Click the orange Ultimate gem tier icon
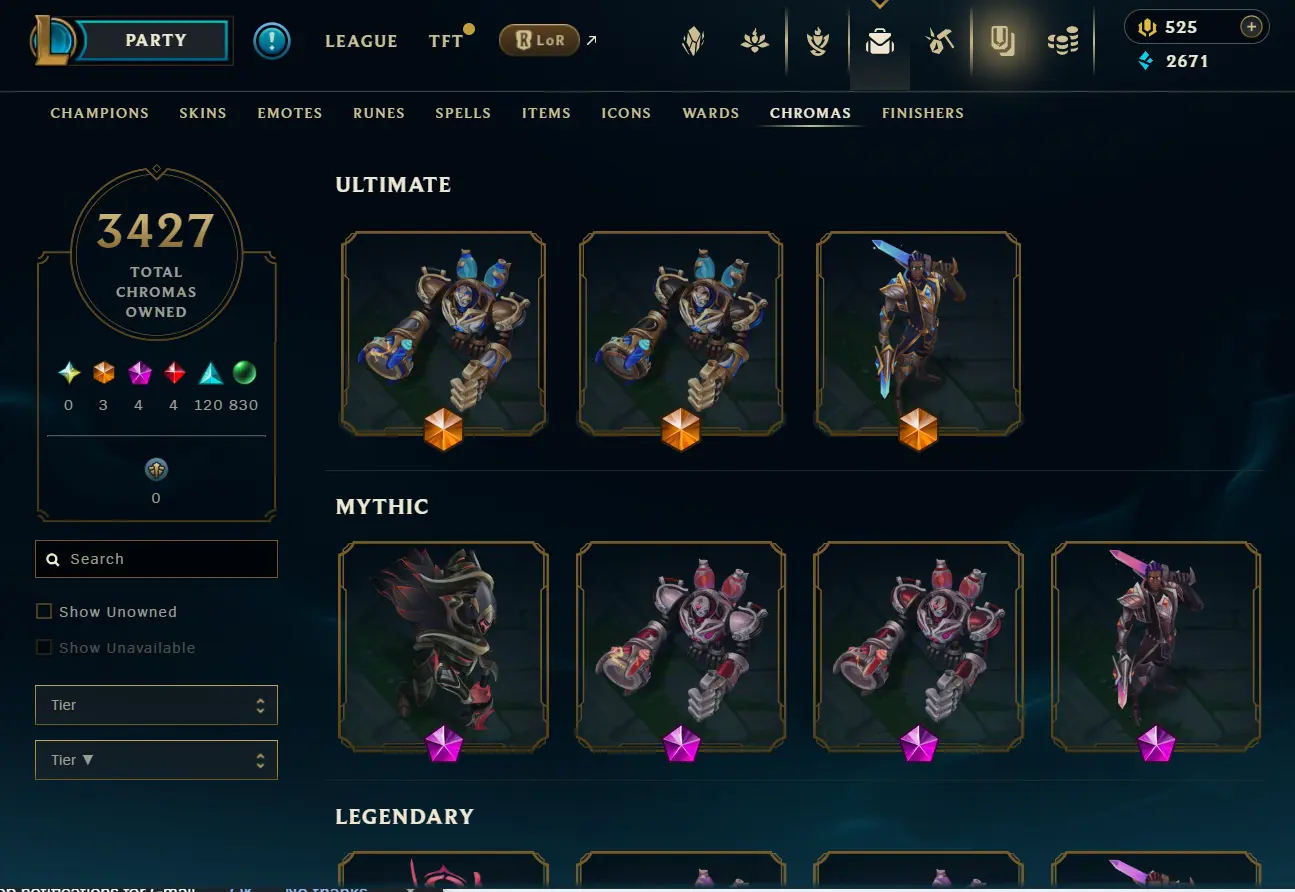The image size is (1295, 892). pyautogui.click(x=104, y=373)
